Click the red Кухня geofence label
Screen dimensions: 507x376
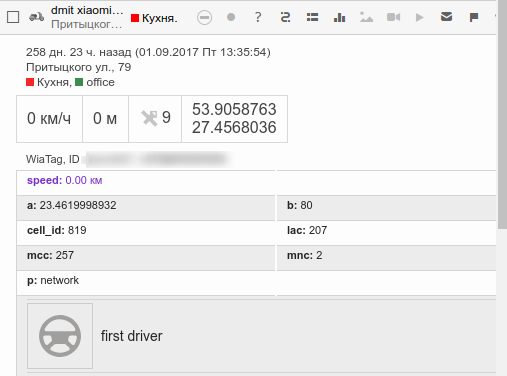154,18
